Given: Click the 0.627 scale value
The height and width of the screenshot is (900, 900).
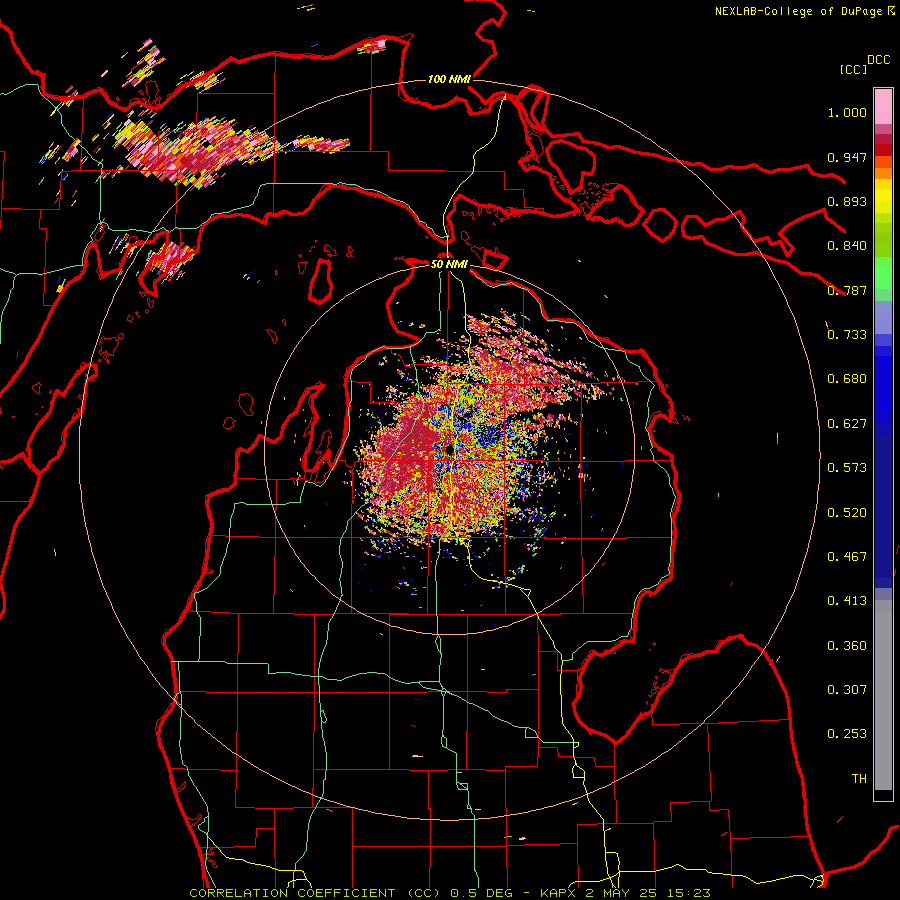Looking at the screenshot, I should click(847, 424).
